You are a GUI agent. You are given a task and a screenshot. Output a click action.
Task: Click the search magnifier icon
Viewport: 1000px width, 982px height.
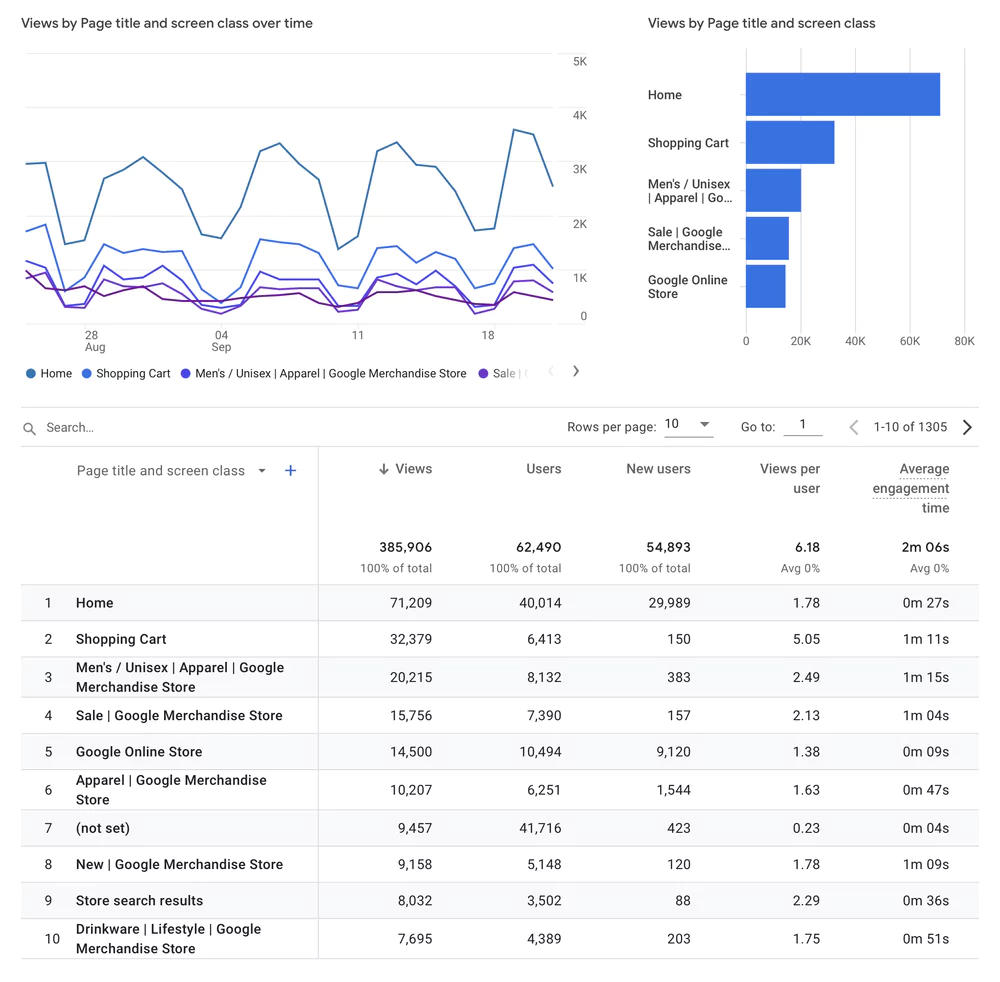coord(29,427)
